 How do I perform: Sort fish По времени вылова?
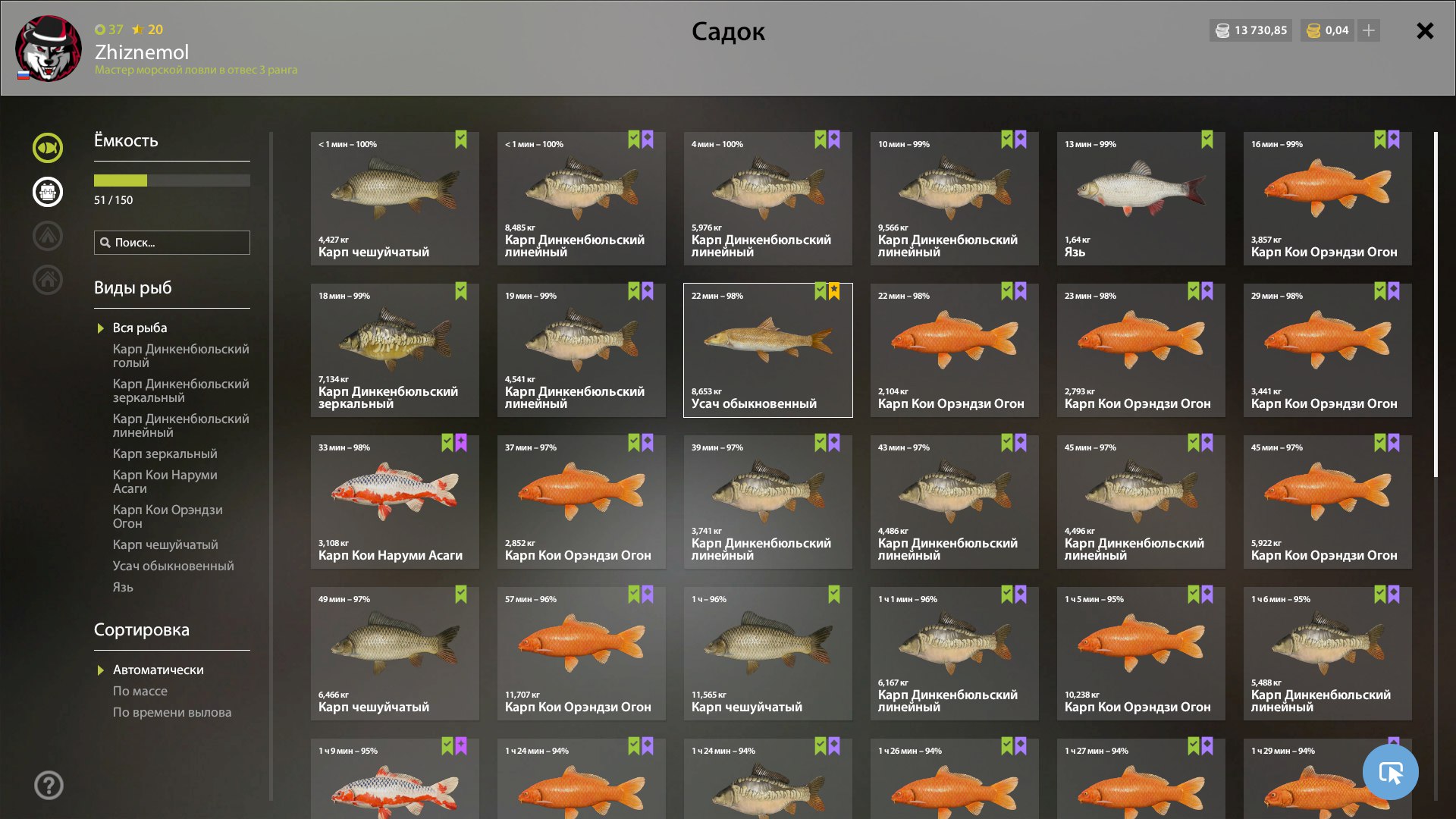tap(172, 712)
